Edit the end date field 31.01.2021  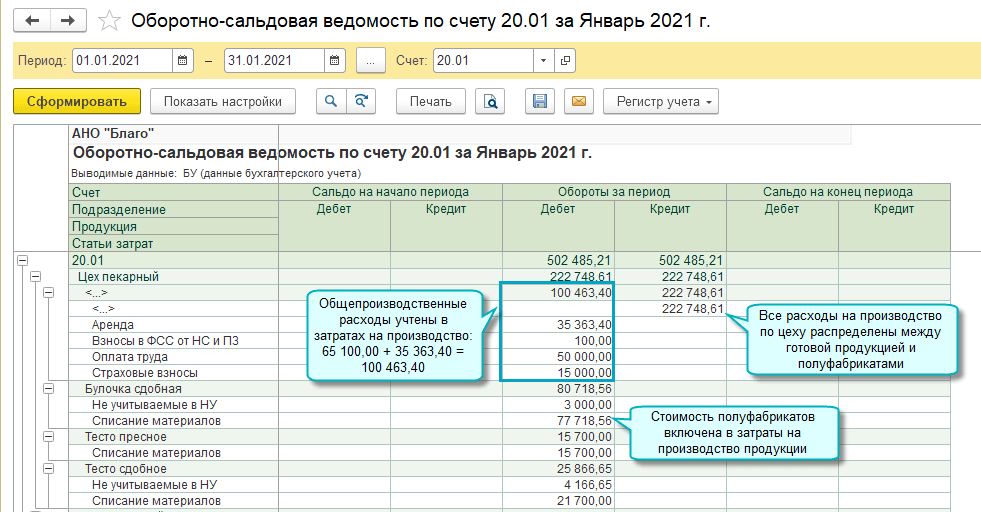pyautogui.click(x=274, y=61)
